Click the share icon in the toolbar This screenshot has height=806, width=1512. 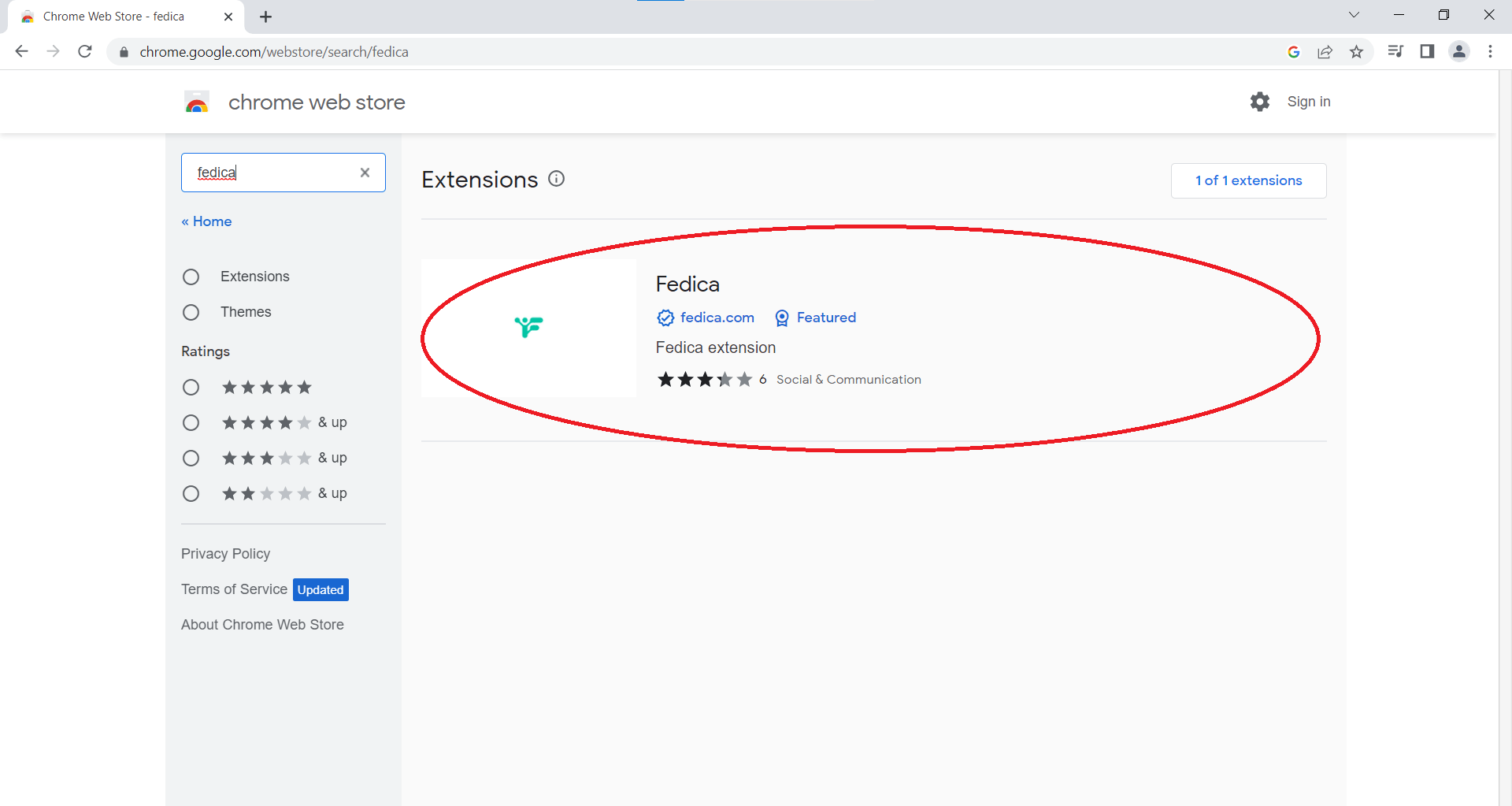(1325, 51)
